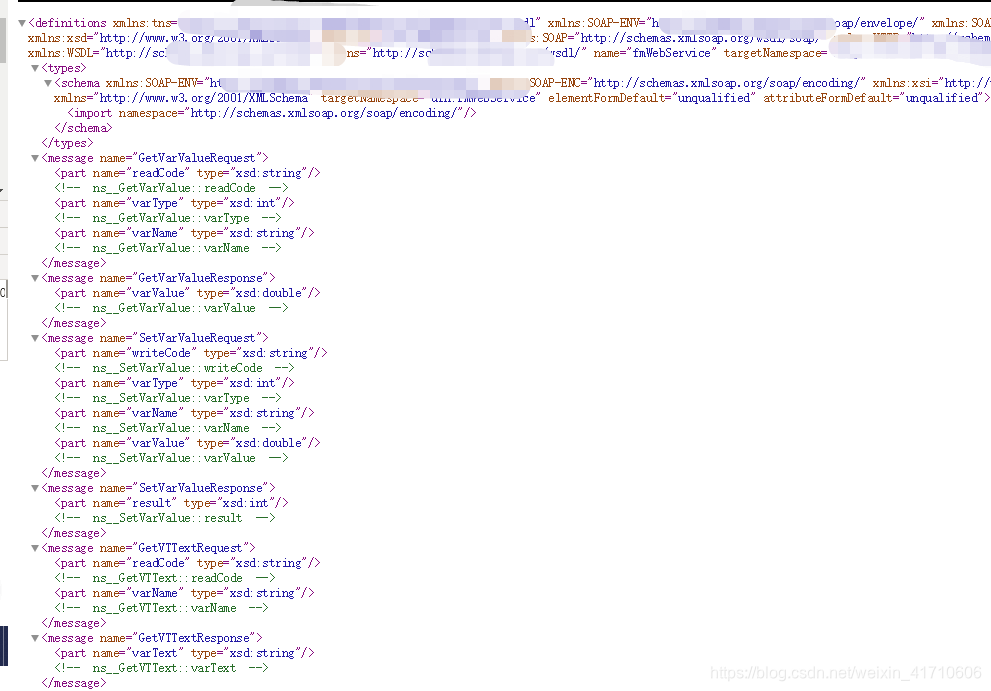
Task: Click the closing </schema> tag
Action: (83, 128)
